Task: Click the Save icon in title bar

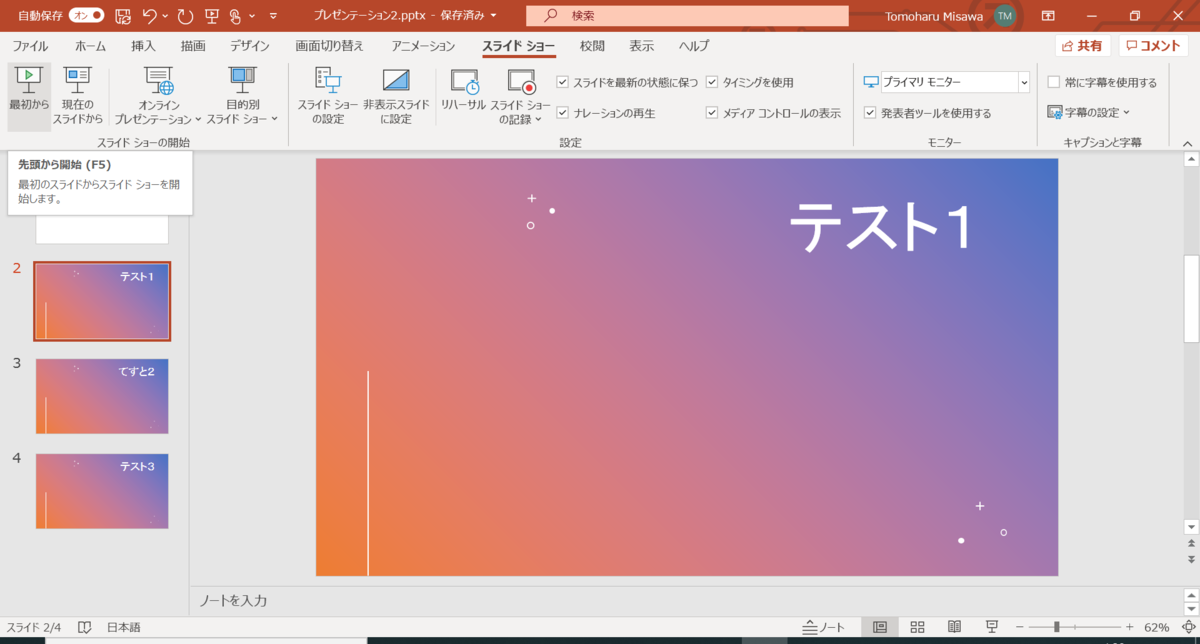Action: 123,16
